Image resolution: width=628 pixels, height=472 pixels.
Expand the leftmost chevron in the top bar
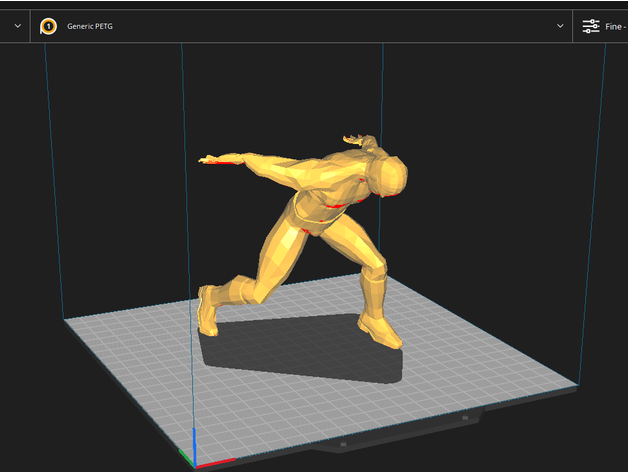pos(18,26)
